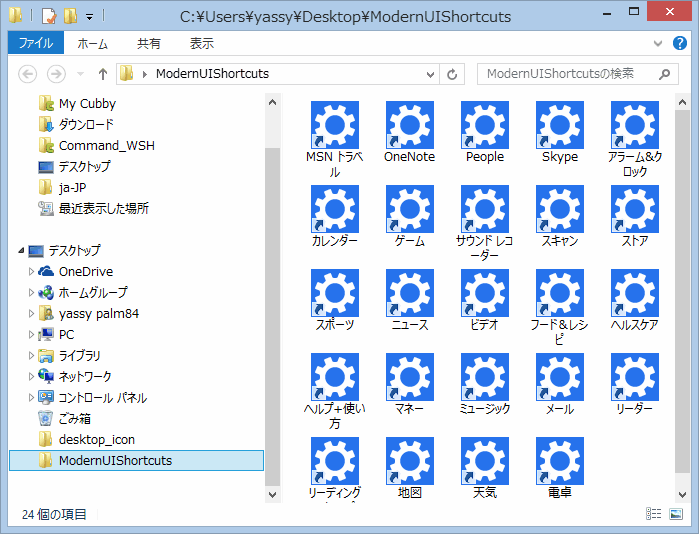Open Explorer help with question mark icon
Viewport: 699px width, 534px height.
click(680, 43)
